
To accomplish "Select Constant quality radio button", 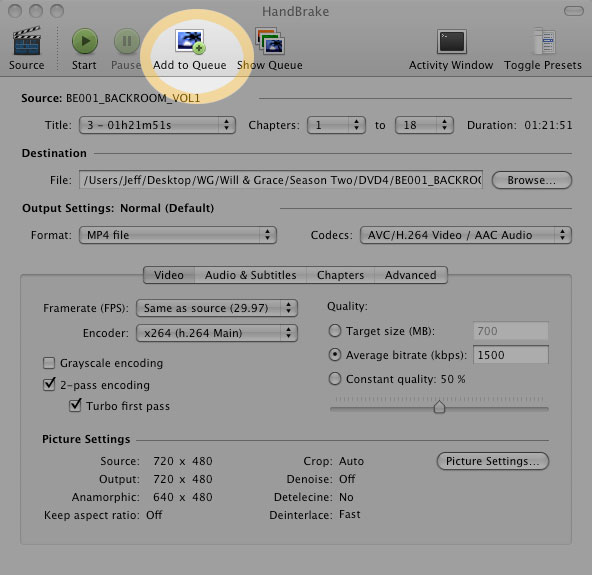I will 335,379.
